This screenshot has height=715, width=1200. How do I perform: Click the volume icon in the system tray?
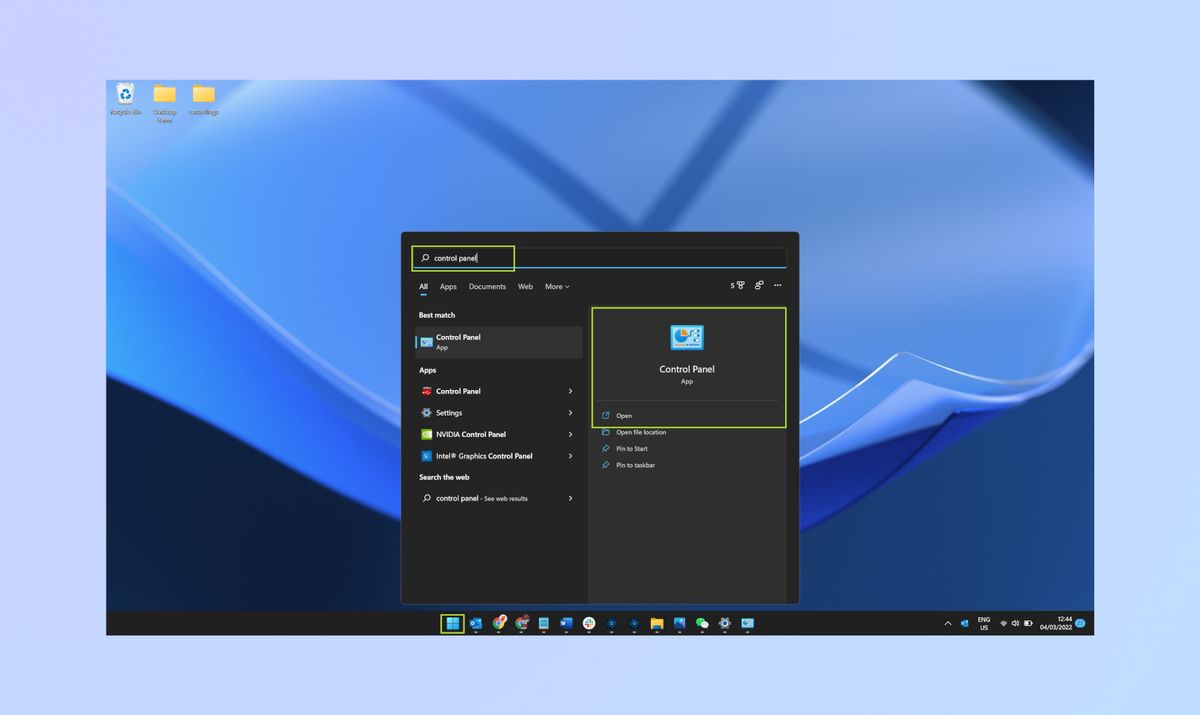[1015, 623]
